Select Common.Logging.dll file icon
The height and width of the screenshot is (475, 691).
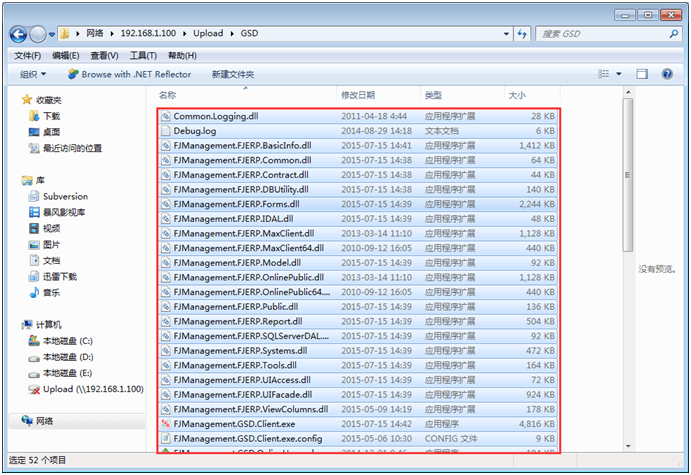coord(166,116)
